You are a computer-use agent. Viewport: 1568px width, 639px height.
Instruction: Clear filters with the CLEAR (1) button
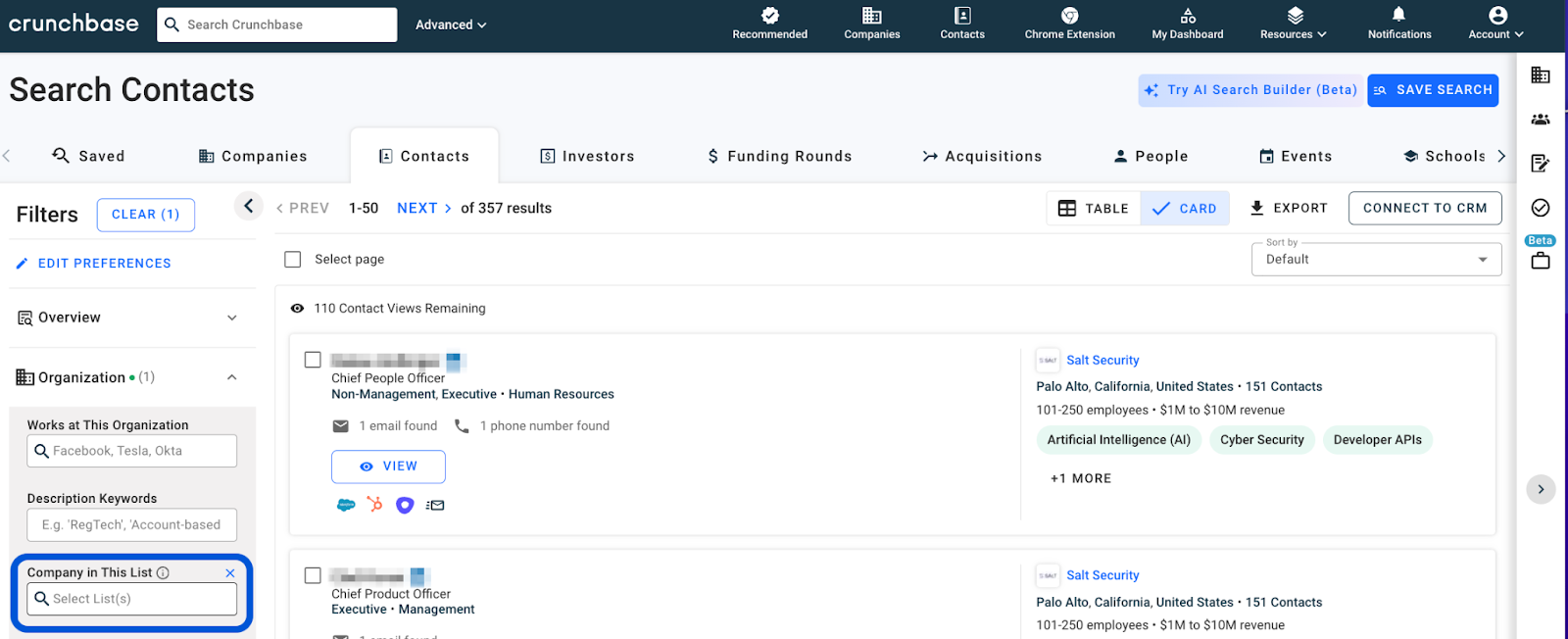(x=146, y=215)
